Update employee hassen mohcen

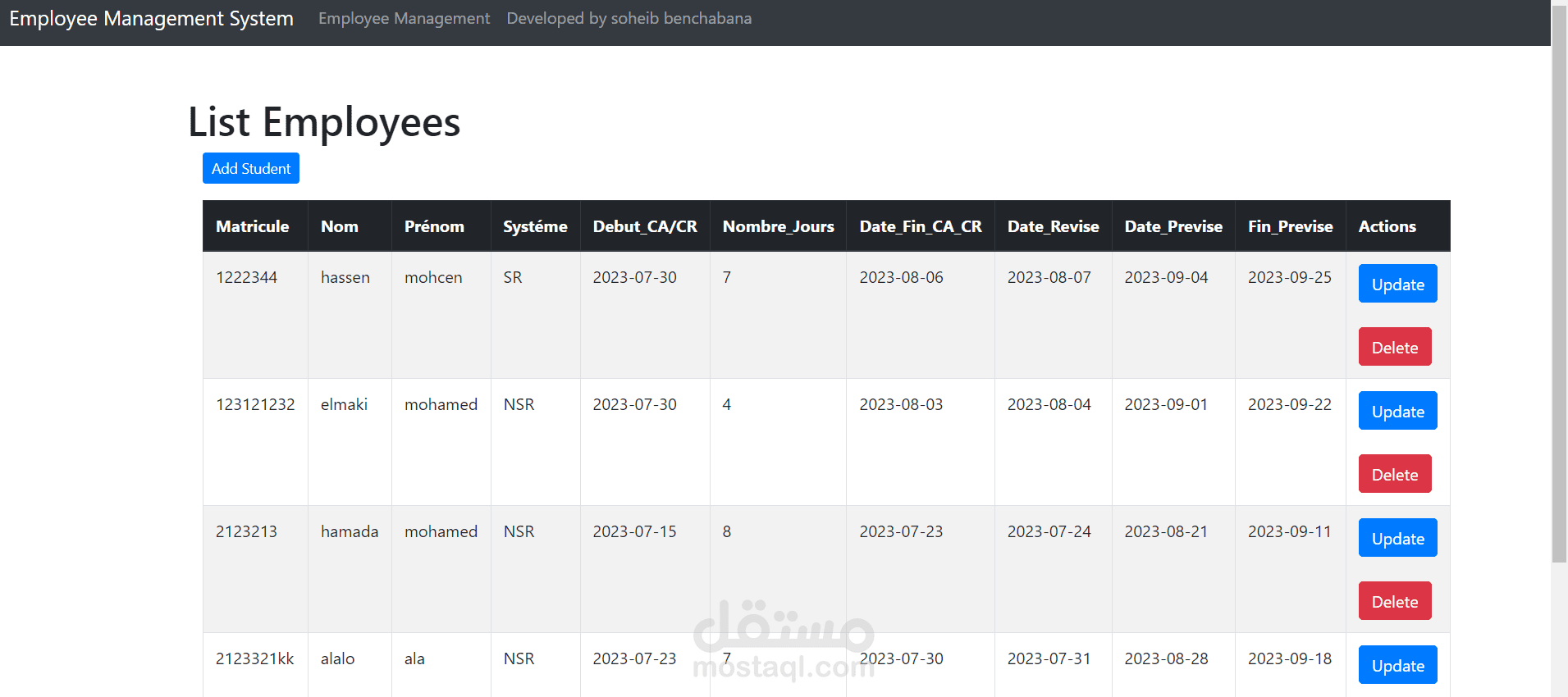pos(1397,284)
